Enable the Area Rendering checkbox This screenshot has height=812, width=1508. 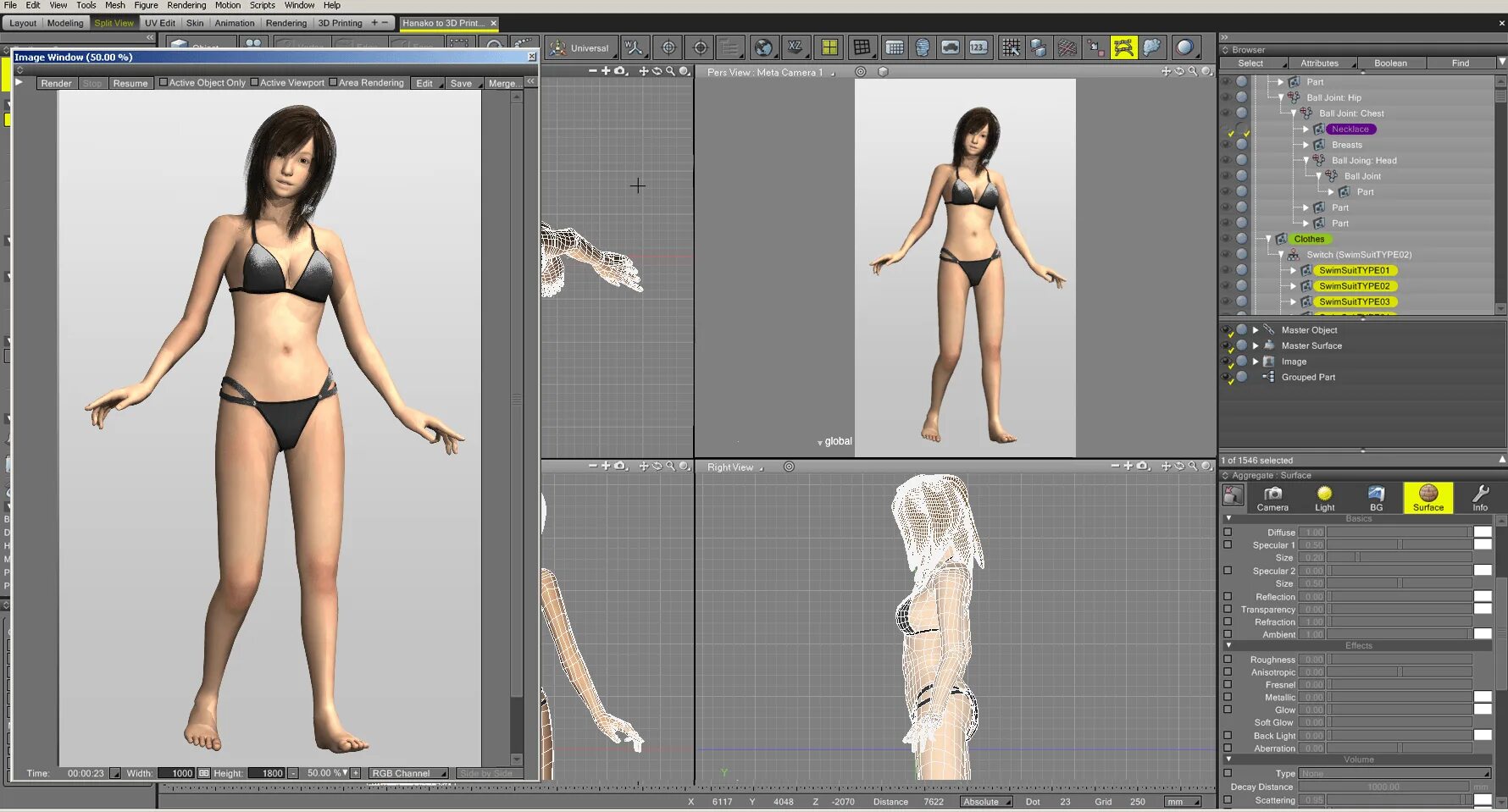(333, 82)
